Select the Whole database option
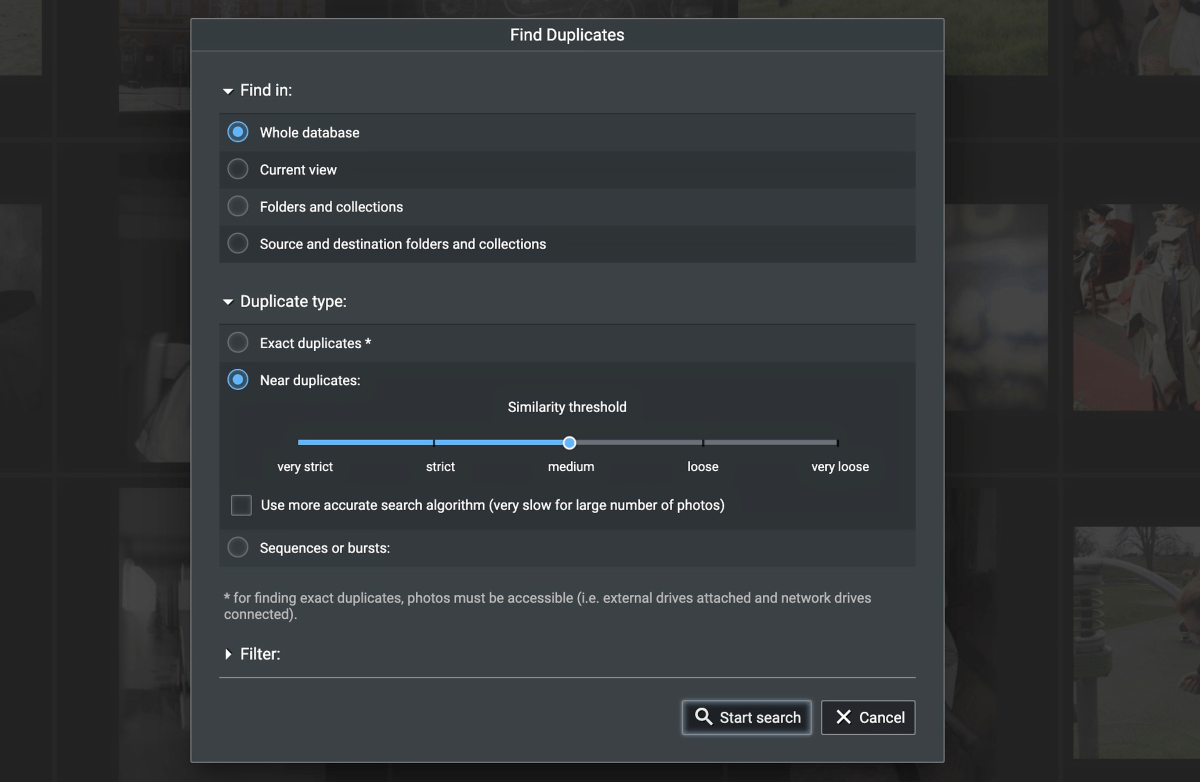 click(238, 131)
